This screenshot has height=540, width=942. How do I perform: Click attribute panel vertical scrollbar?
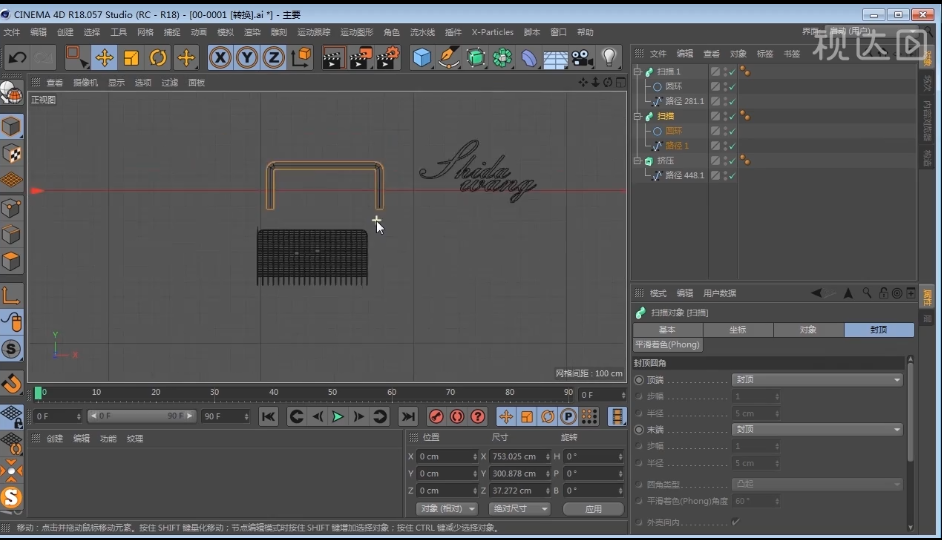[910, 410]
